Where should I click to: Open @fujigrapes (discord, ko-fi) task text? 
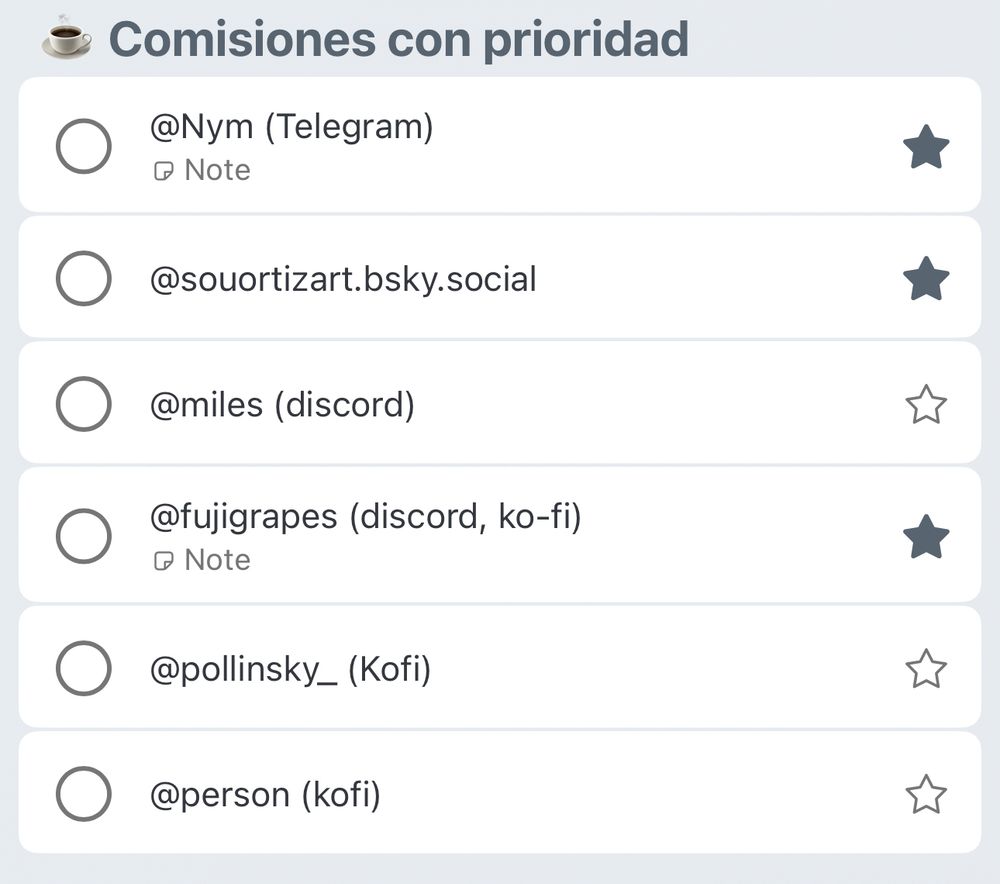pyautogui.click(x=365, y=518)
